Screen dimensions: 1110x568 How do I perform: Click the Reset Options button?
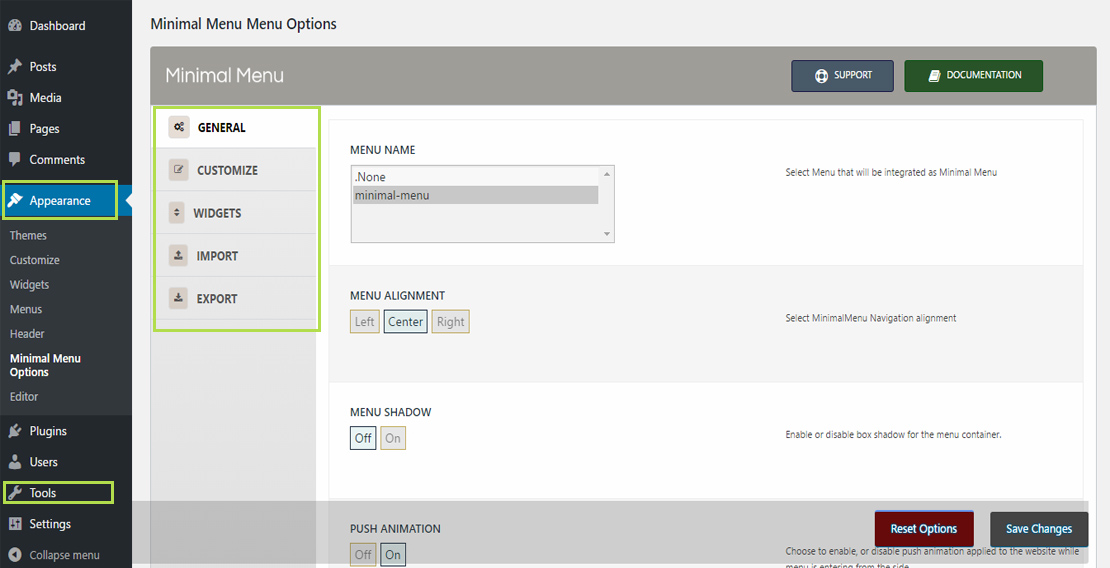924,529
